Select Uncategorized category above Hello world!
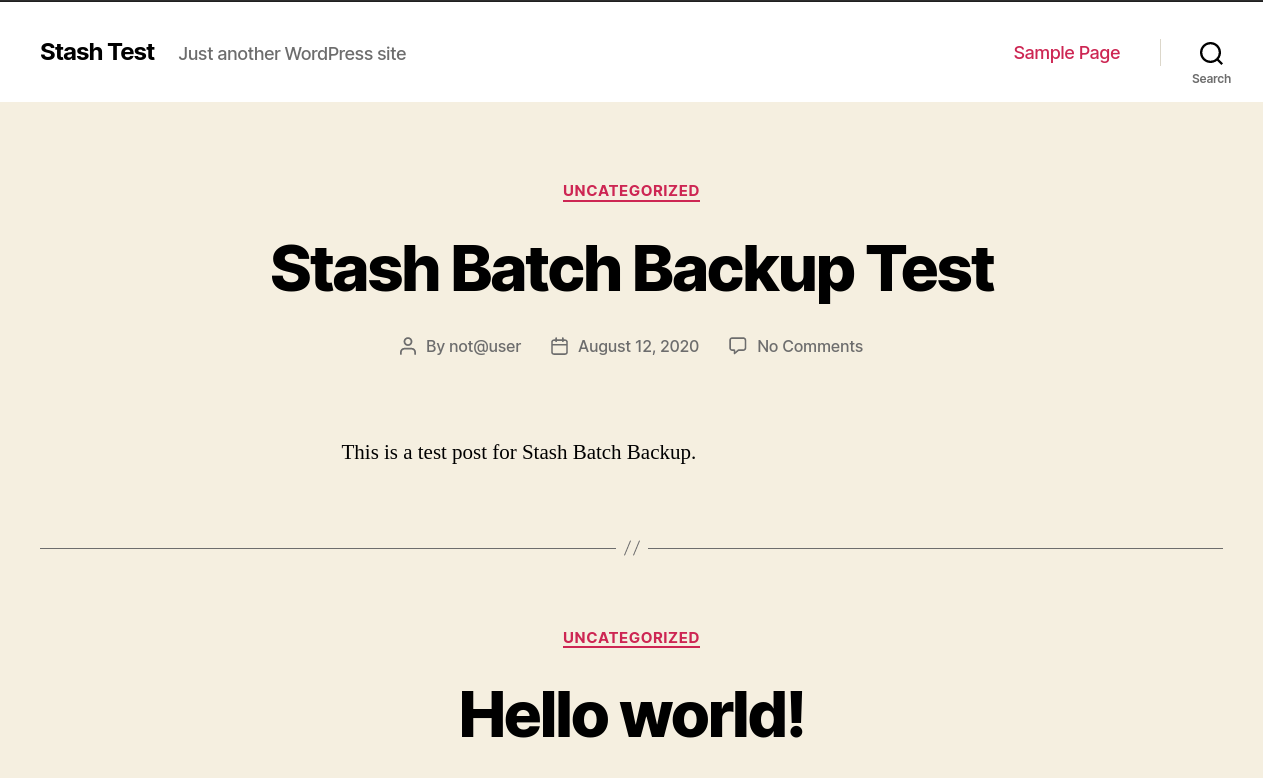The width and height of the screenshot is (1263, 778). click(631, 638)
